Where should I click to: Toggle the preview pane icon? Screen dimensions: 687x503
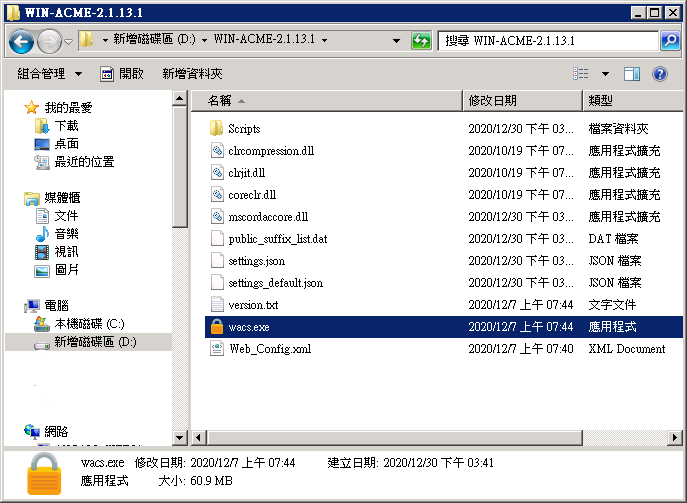(x=631, y=74)
